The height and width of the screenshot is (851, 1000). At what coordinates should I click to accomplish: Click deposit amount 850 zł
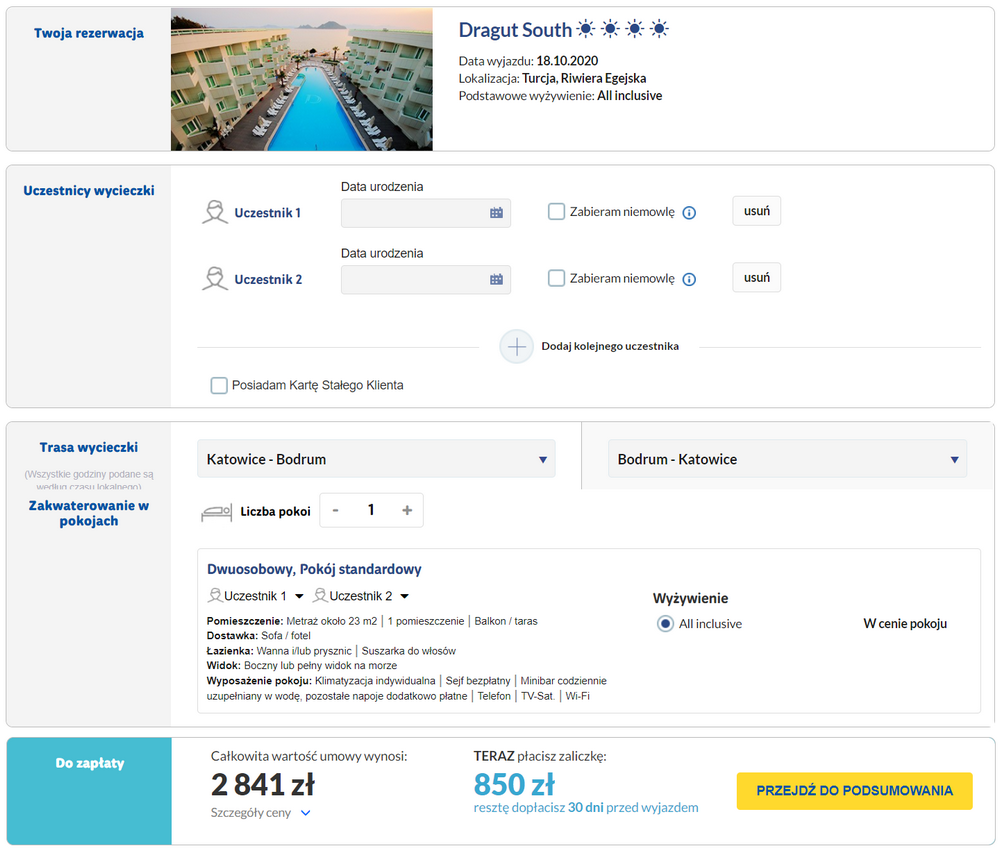click(514, 785)
